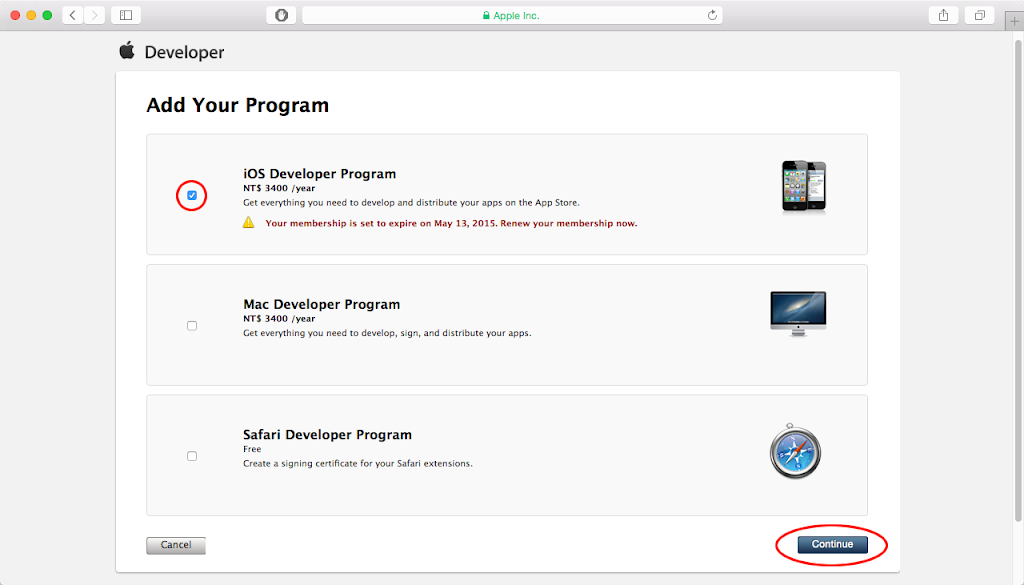
Task: Click the forward navigation arrow
Action: pos(93,15)
